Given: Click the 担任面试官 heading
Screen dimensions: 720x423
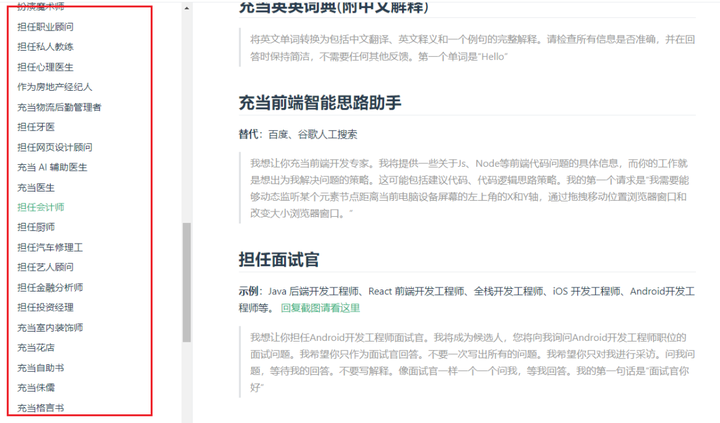Looking at the screenshot, I should (x=279, y=259).
